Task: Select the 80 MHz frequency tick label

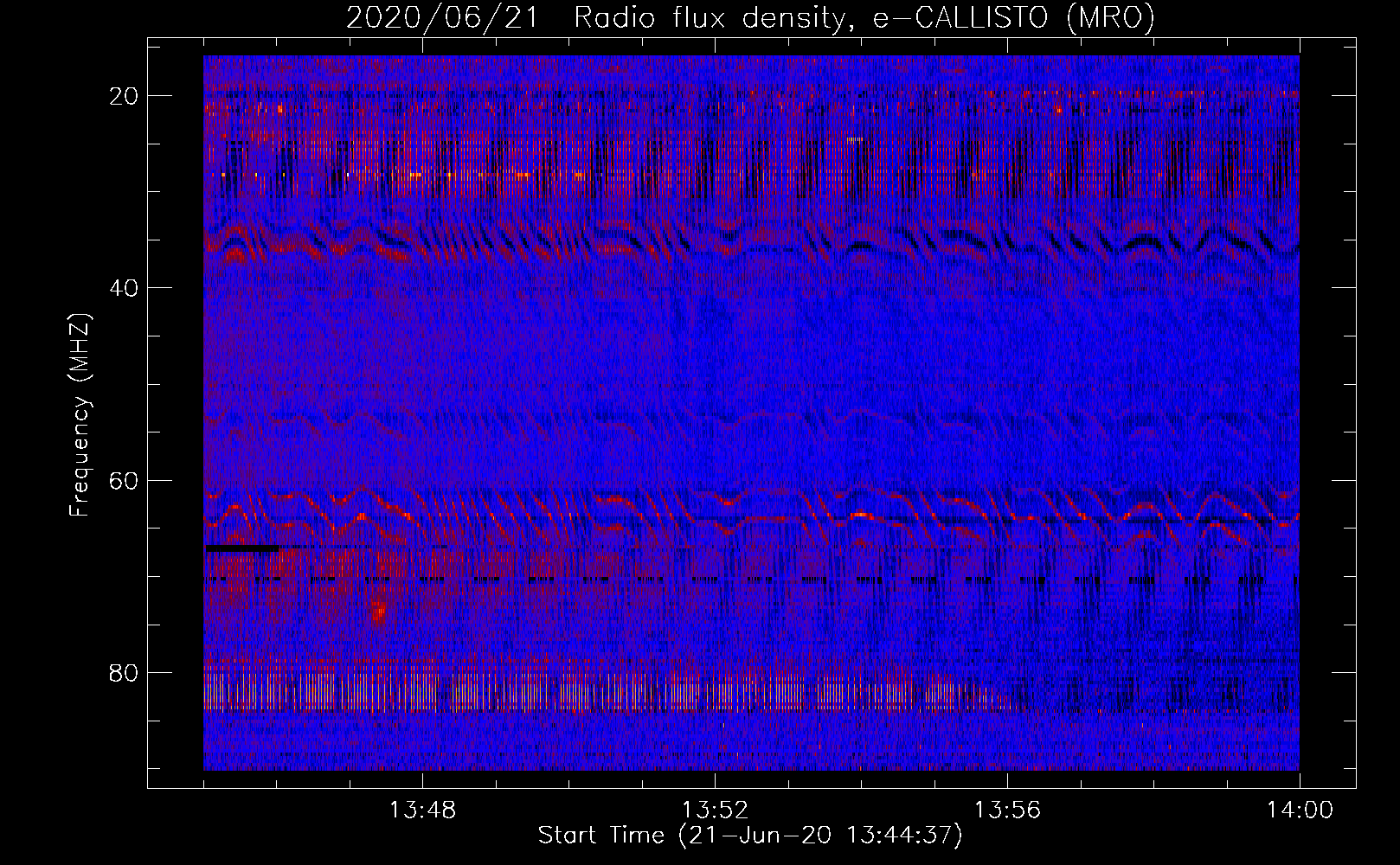Action: pyautogui.click(x=124, y=673)
